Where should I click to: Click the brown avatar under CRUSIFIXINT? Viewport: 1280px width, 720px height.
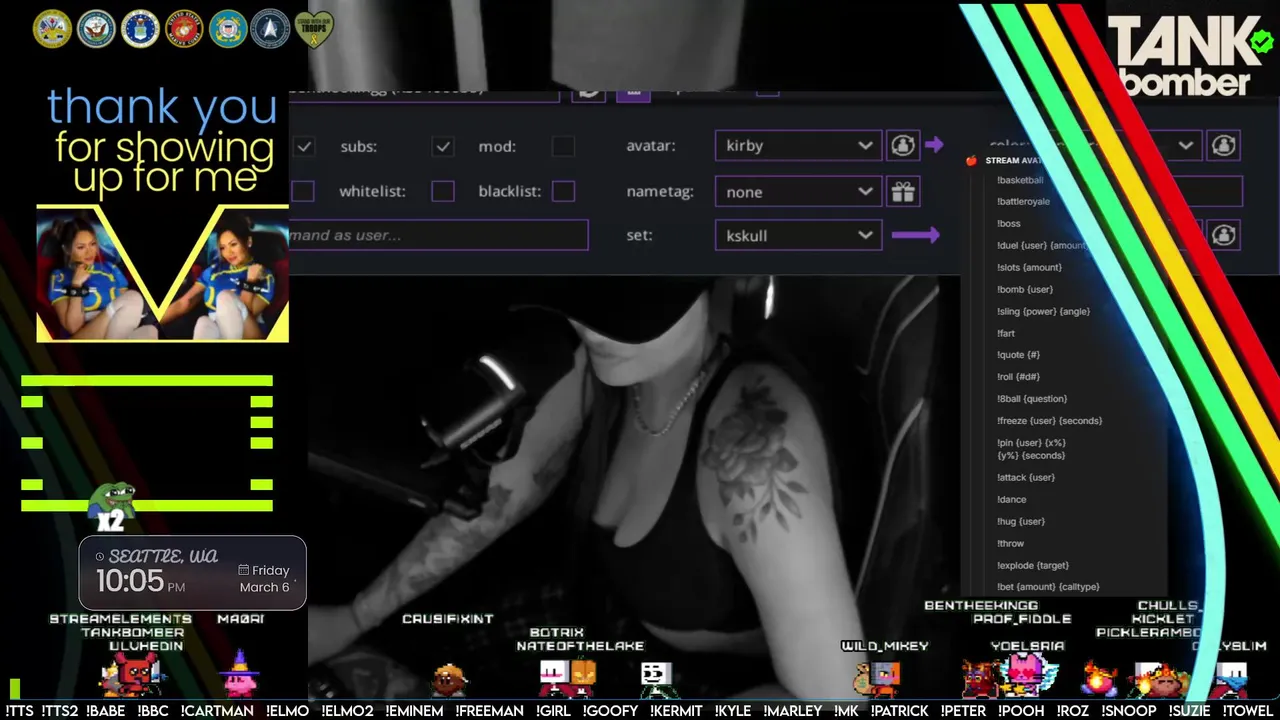click(450, 680)
